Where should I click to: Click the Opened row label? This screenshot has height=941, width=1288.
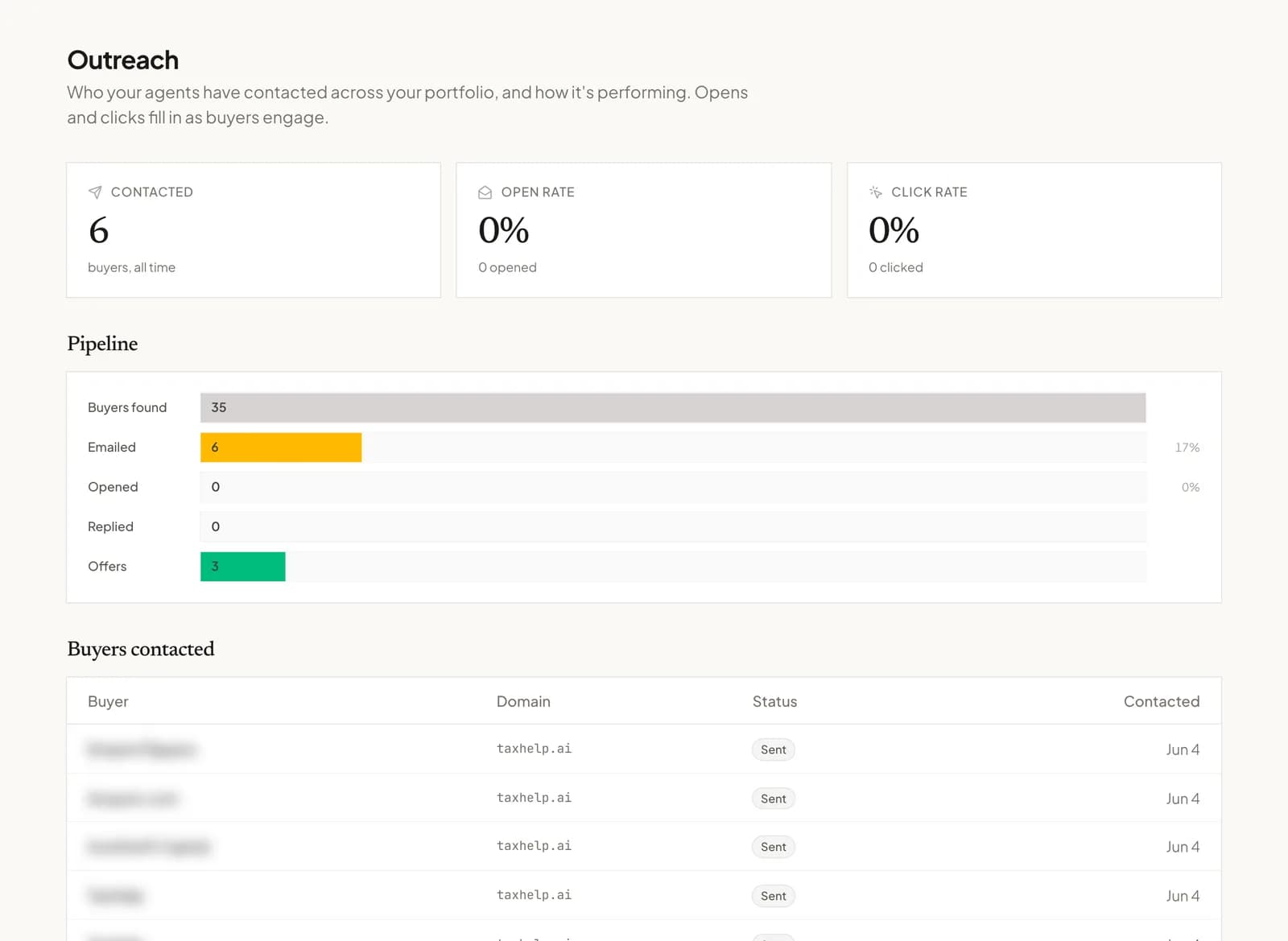click(113, 487)
